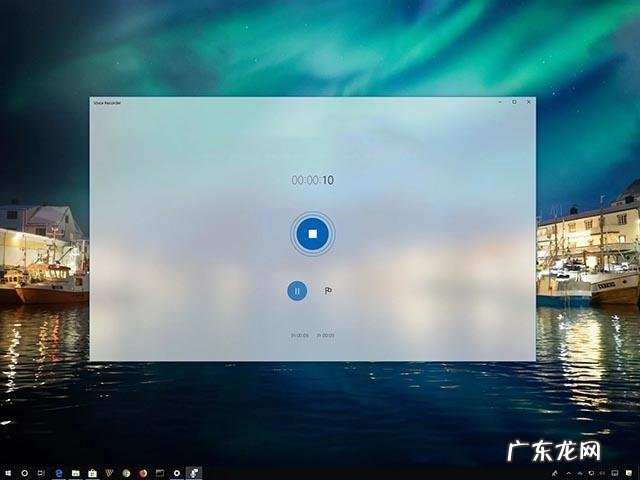
Task: Open the dark window app on taskbar
Action: pyautogui.click(x=160, y=473)
